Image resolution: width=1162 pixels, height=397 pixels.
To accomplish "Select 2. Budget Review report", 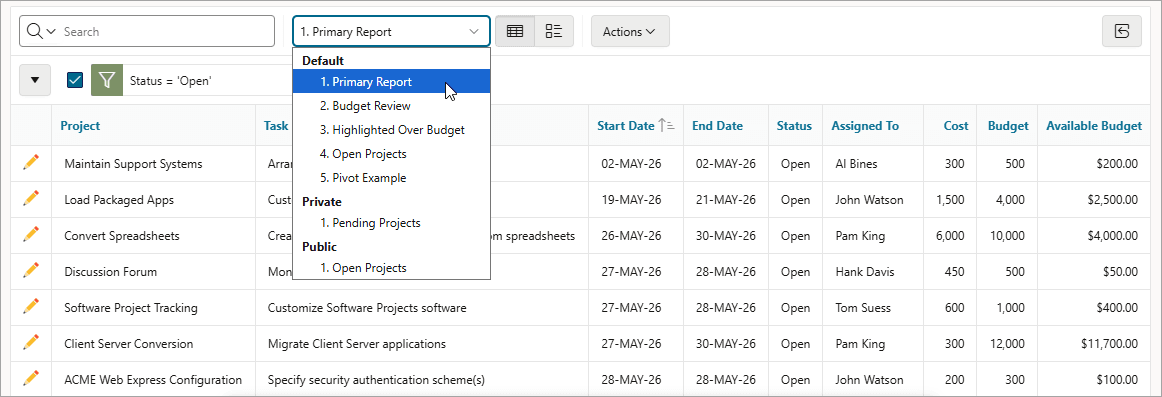I will coord(391,106).
